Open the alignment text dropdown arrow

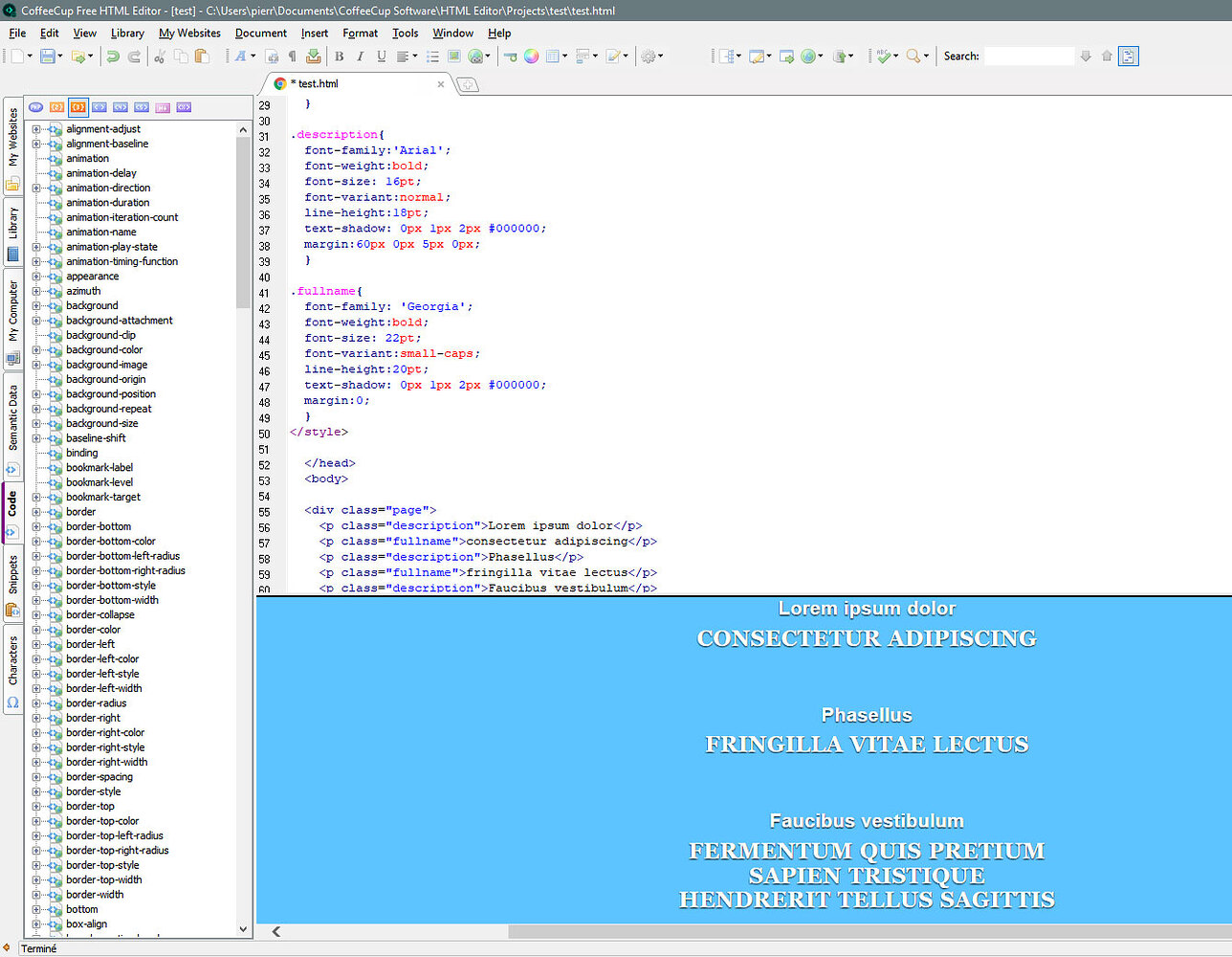coord(414,56)
